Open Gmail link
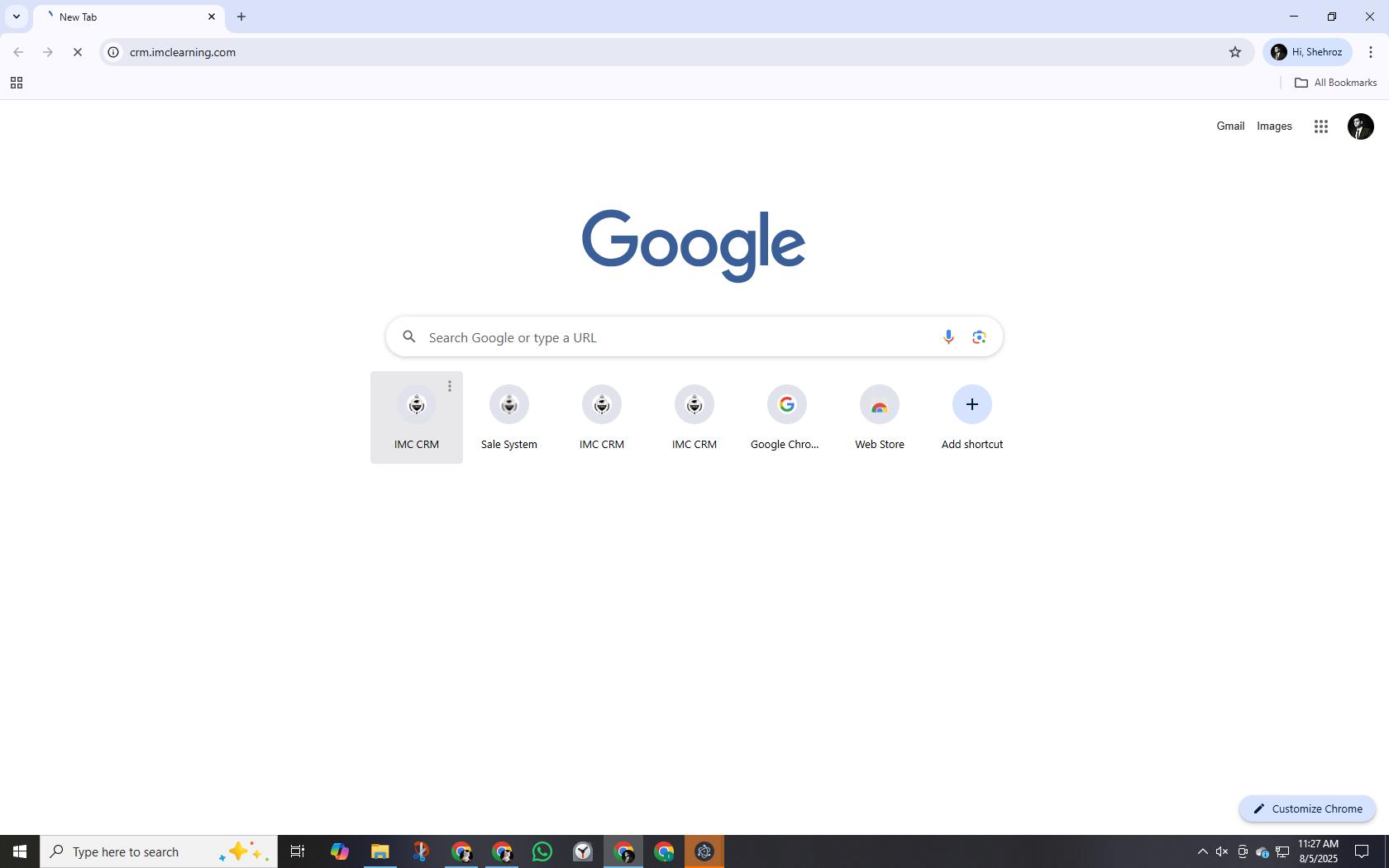The image size is (1389, 868). [x=1230, y=126]
